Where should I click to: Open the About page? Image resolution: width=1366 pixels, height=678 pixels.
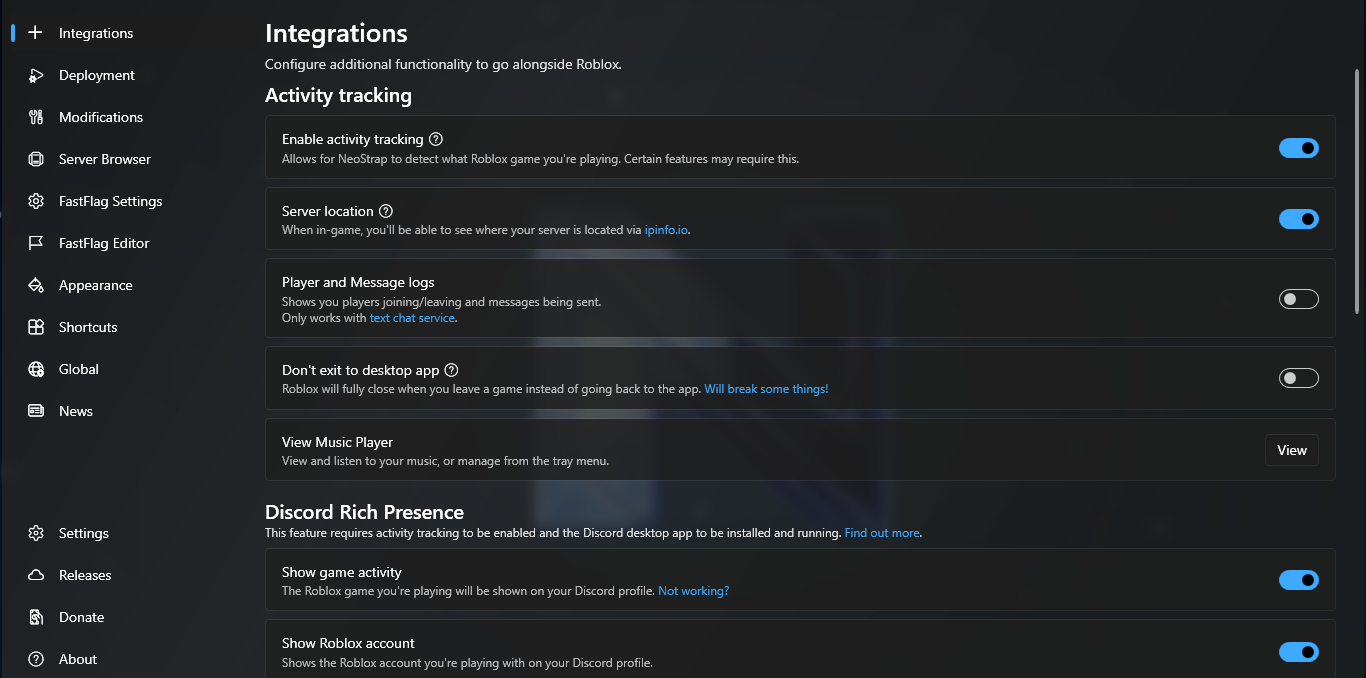pos(77,659)
